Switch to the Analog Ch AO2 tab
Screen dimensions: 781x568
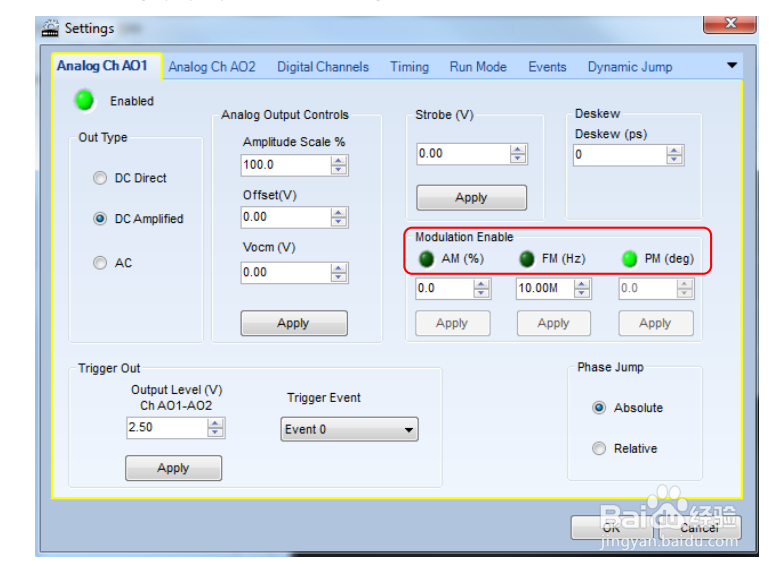coord(212,67)
